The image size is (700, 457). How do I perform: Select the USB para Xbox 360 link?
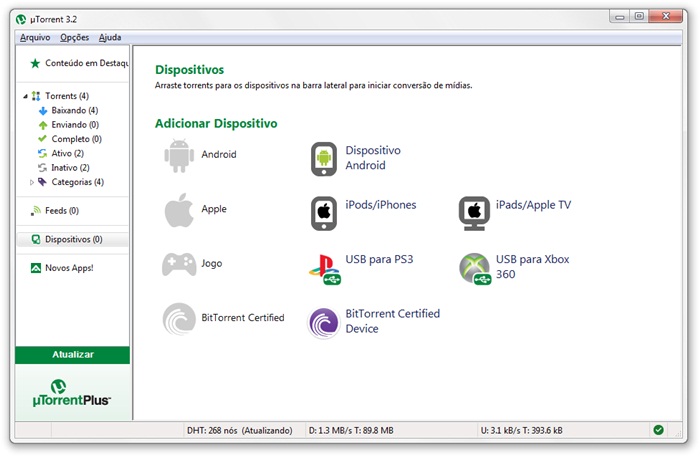[x=532, y=266]
